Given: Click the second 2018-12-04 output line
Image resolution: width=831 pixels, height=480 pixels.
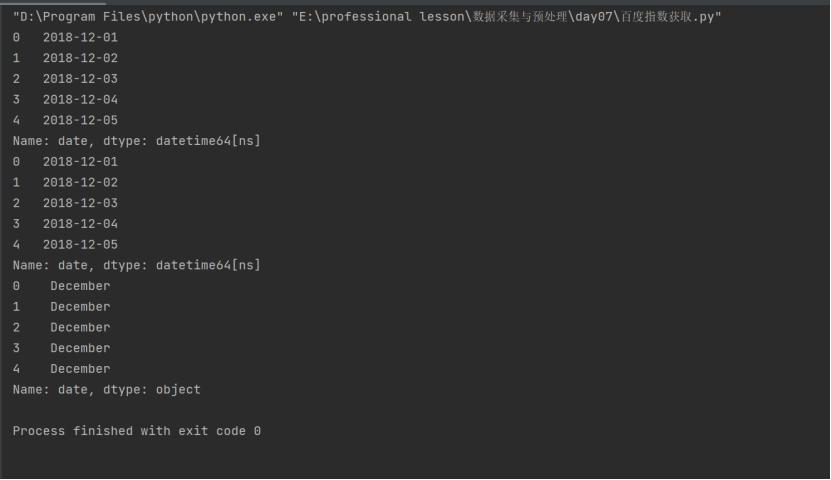Looking at the screenshot, I should 65,224.
